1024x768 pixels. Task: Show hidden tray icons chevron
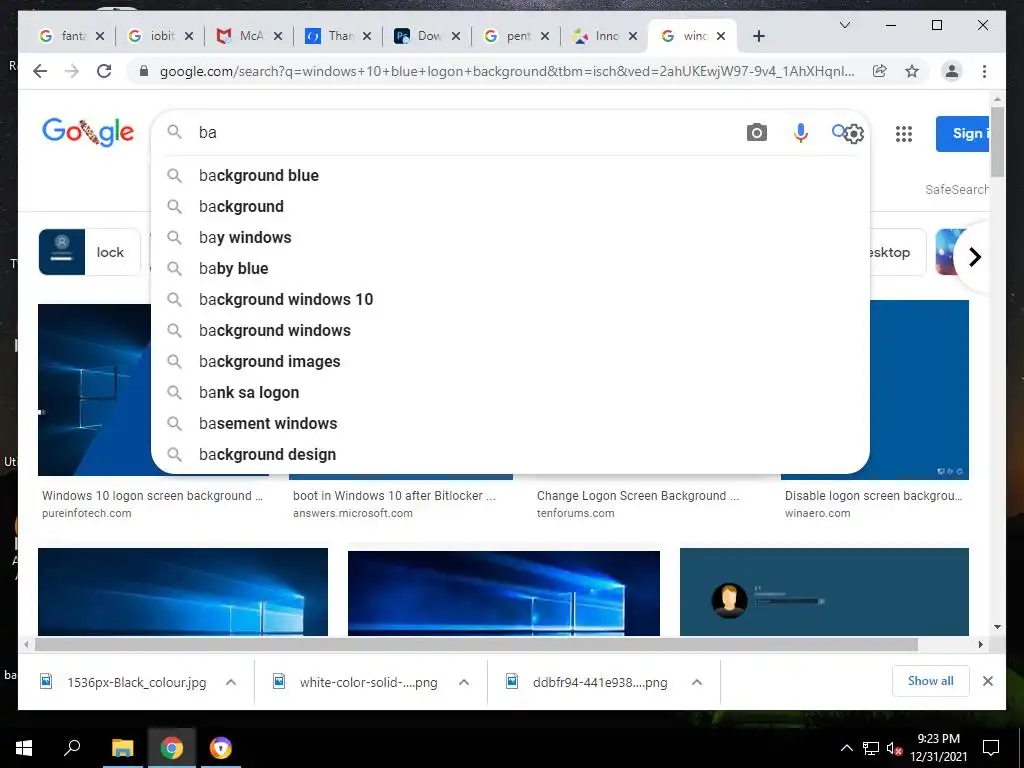click(x=846, y=748)
